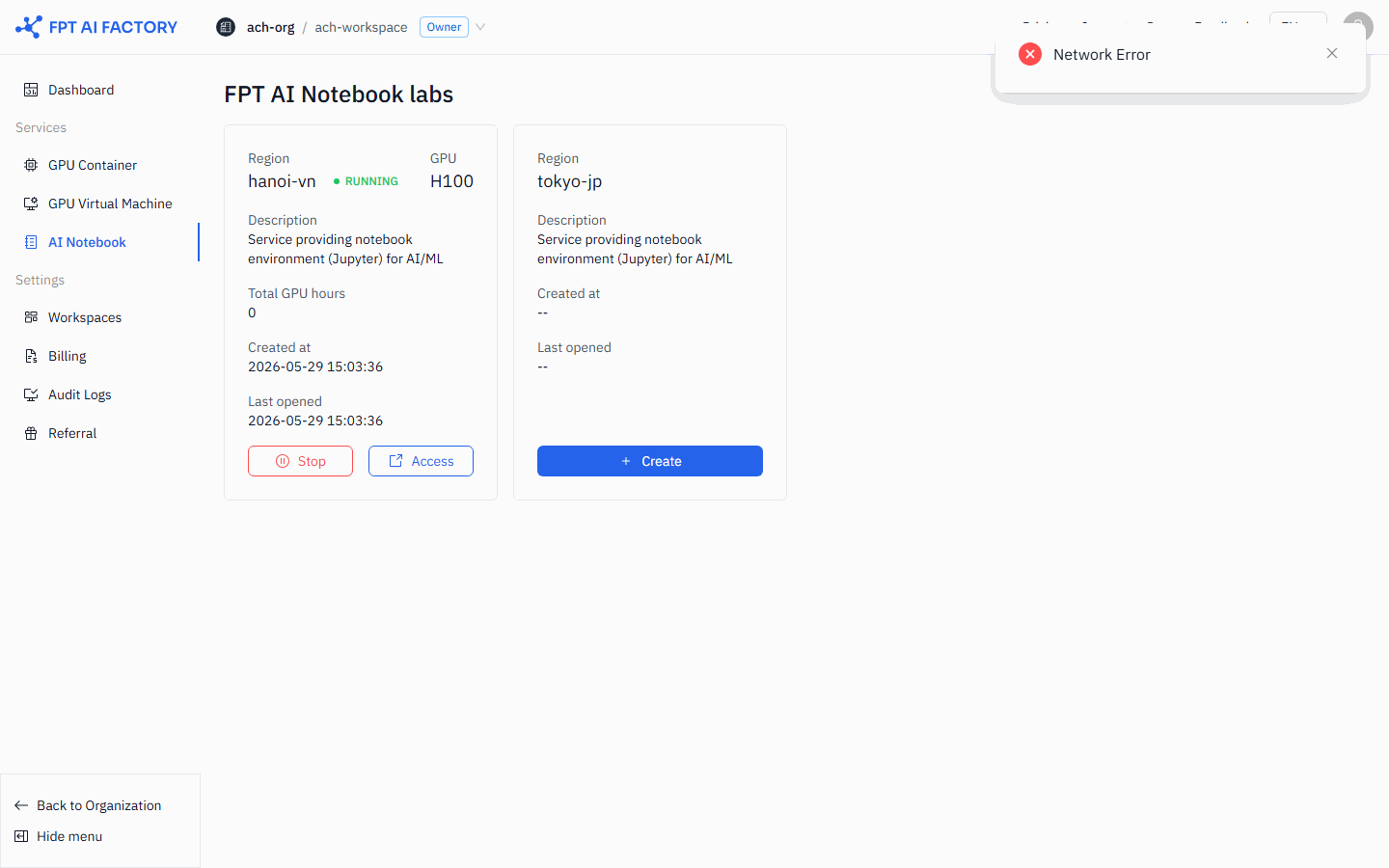Click the Services section label

41,127
